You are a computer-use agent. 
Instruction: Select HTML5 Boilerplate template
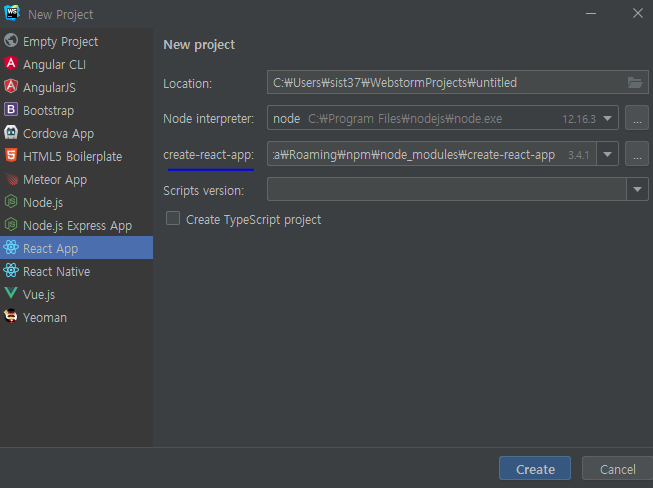coord(77,156)
